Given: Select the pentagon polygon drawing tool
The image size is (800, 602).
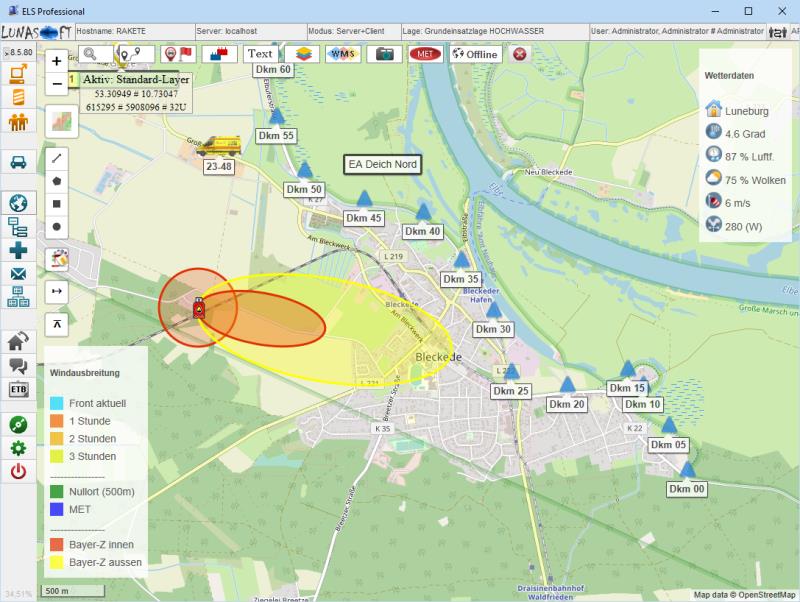Looking at the screenshot, I should (x=57, y=181).
